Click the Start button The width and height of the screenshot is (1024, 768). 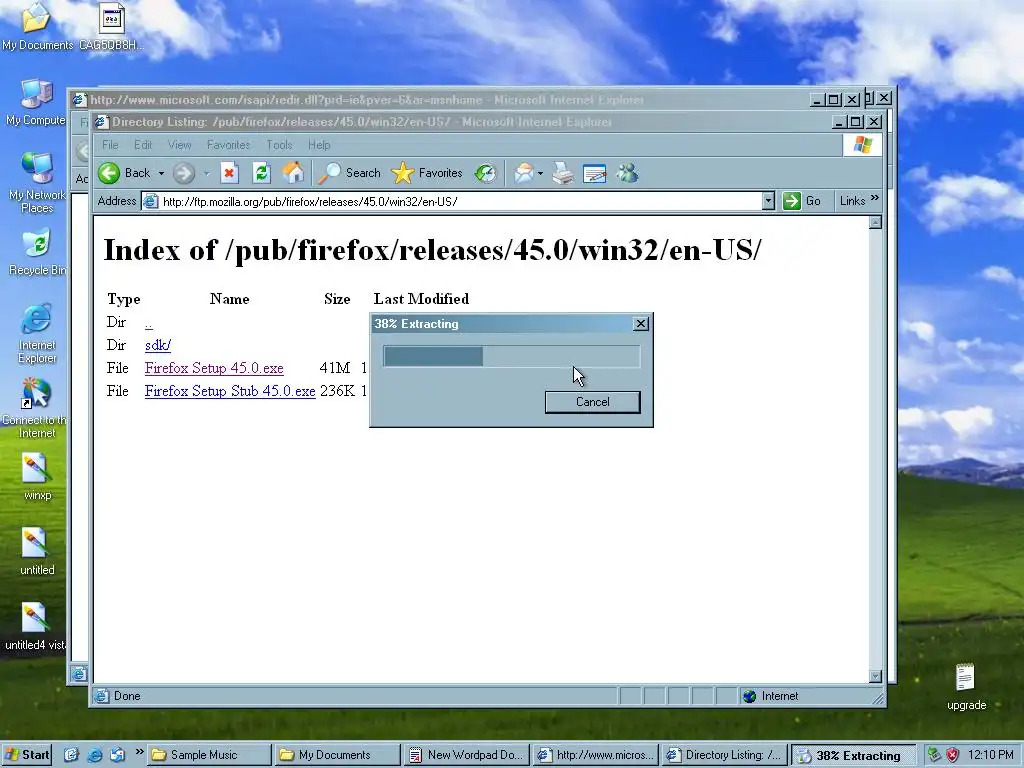click(27, 755)
